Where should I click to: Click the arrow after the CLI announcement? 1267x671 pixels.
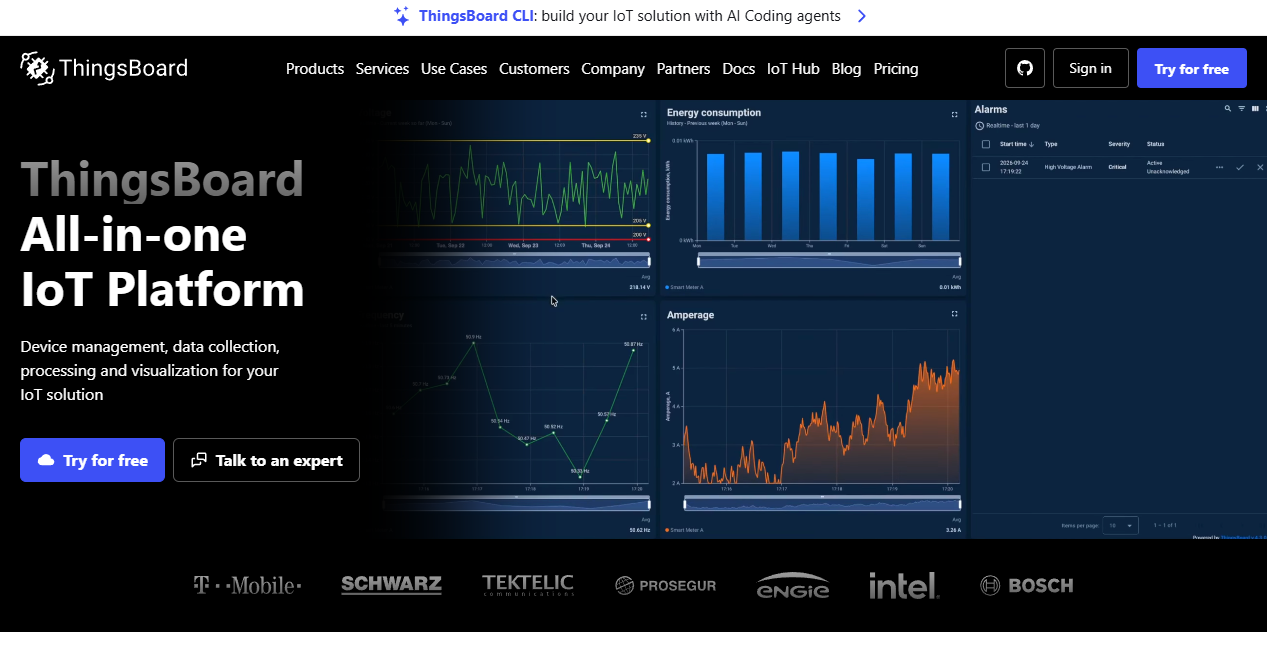pyautogui.click(x=862, y=16)
